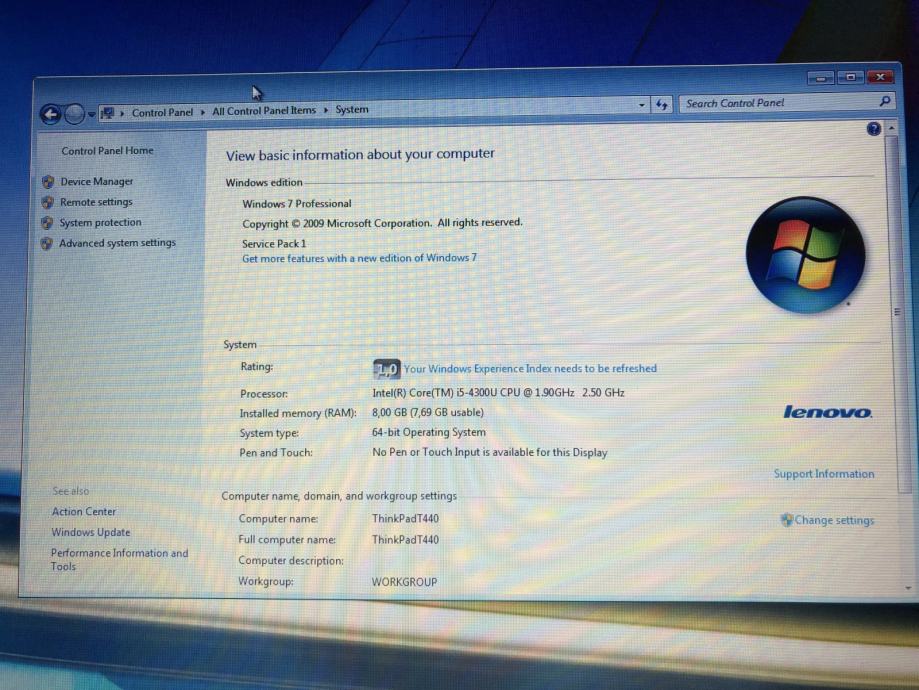919x690 pixels.
Task: Select All Control Panel Items breadcrumb
Action: click(264, 110)
